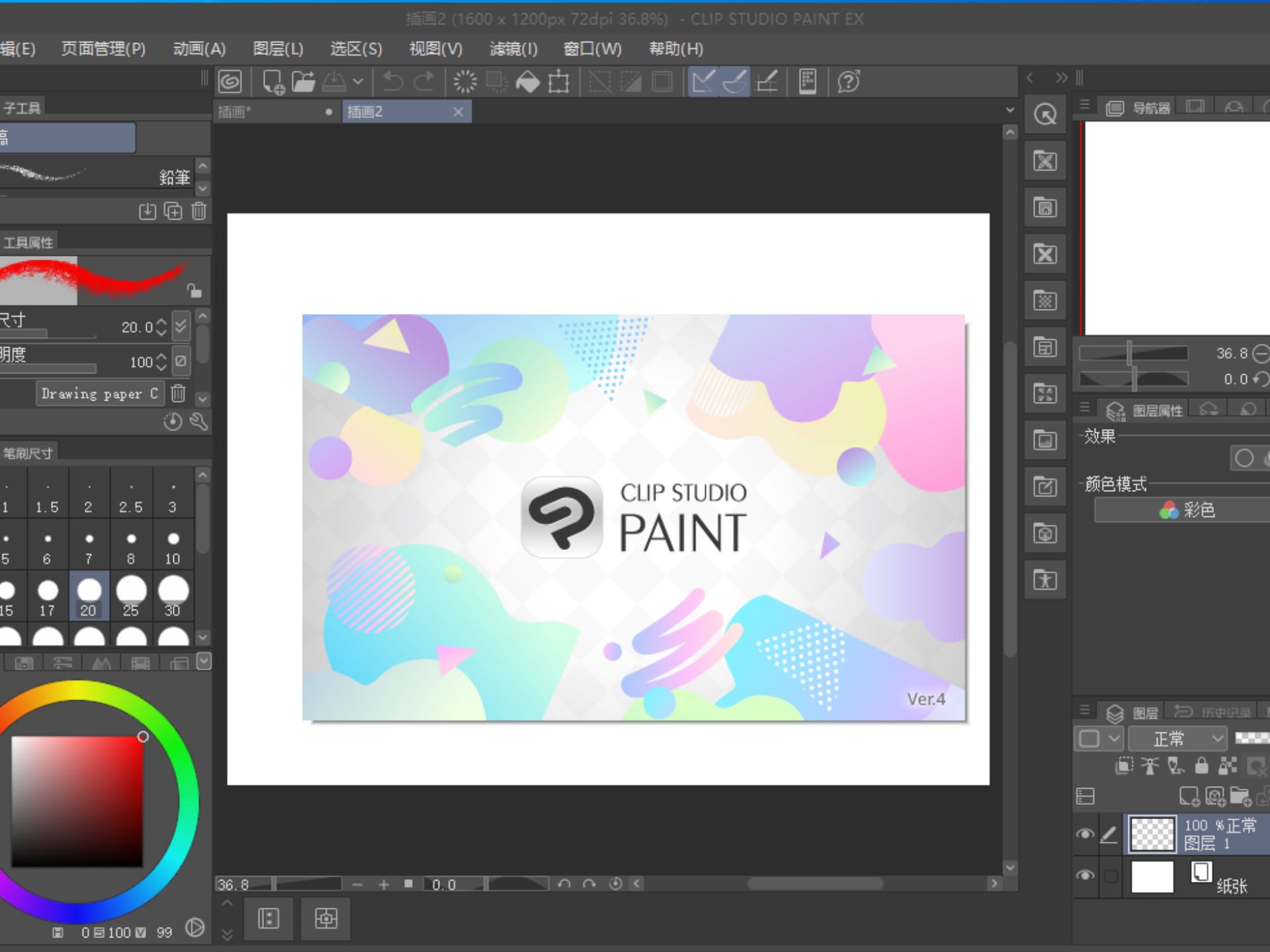Set as Reference Layer toggle
Screen dimensions: 1270x952
1150,766
